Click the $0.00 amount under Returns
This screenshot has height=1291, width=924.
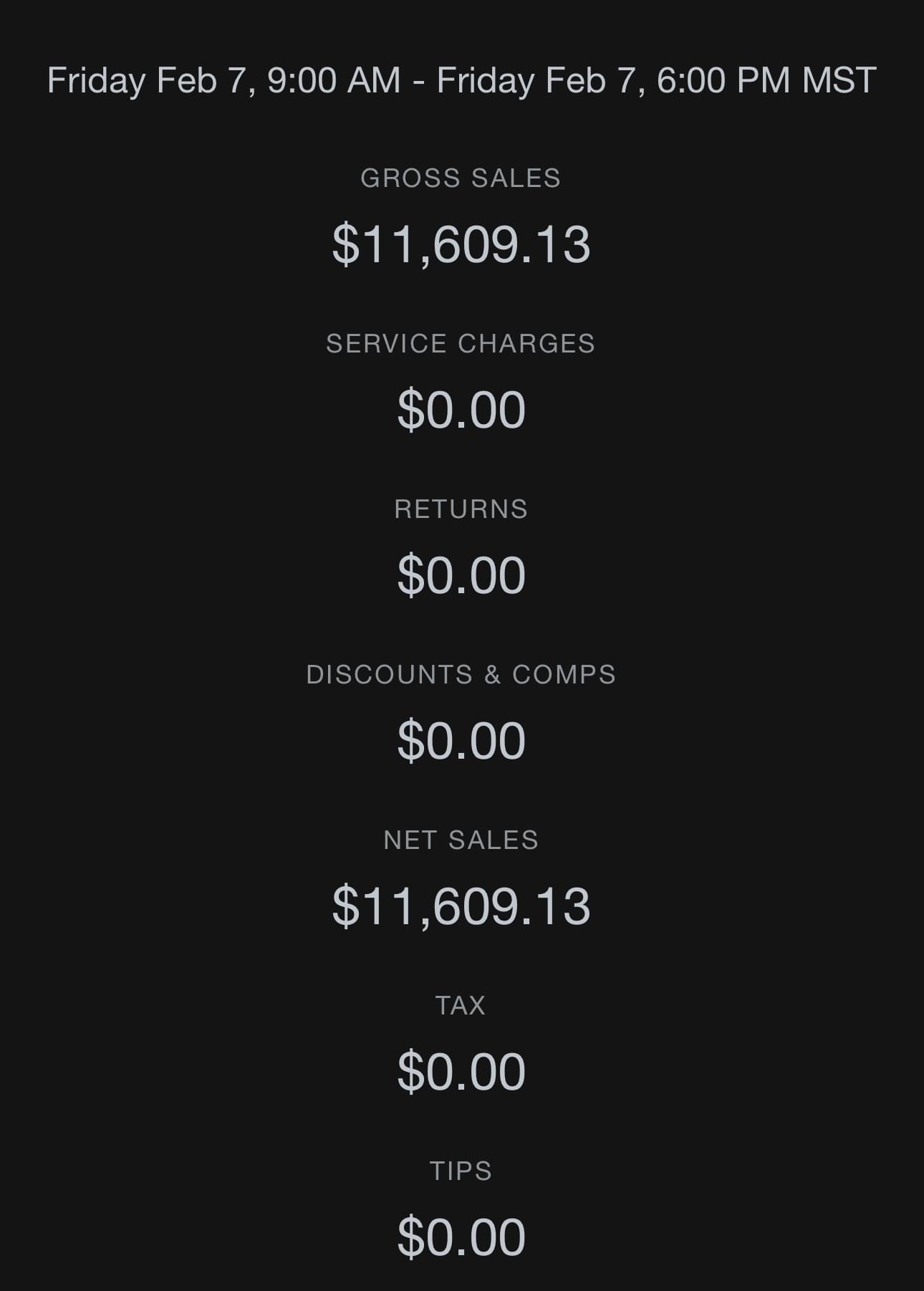click(x=461, y=575)
